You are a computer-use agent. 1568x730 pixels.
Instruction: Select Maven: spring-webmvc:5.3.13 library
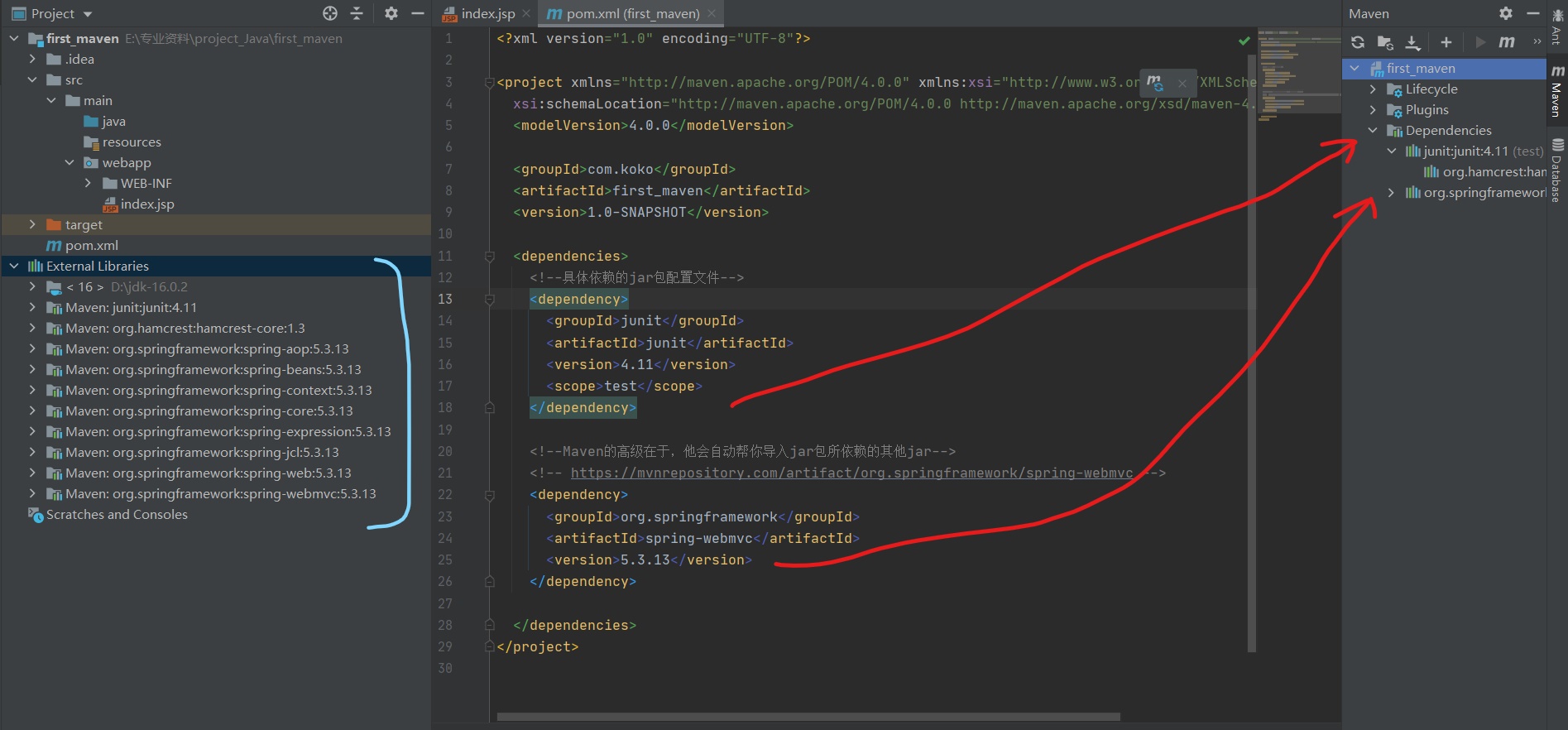click(212, 493)
